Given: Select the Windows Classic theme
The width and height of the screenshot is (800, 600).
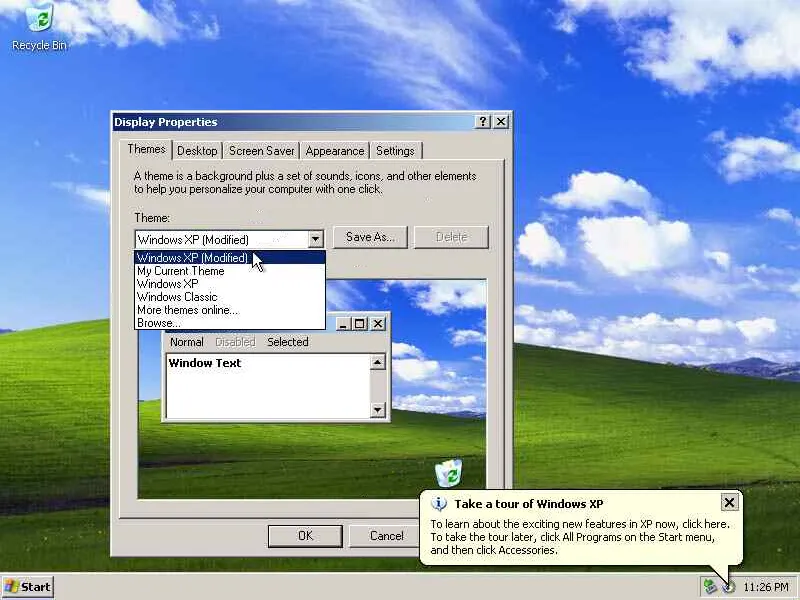Looking at the screenshot, I should tap(230, 297).
